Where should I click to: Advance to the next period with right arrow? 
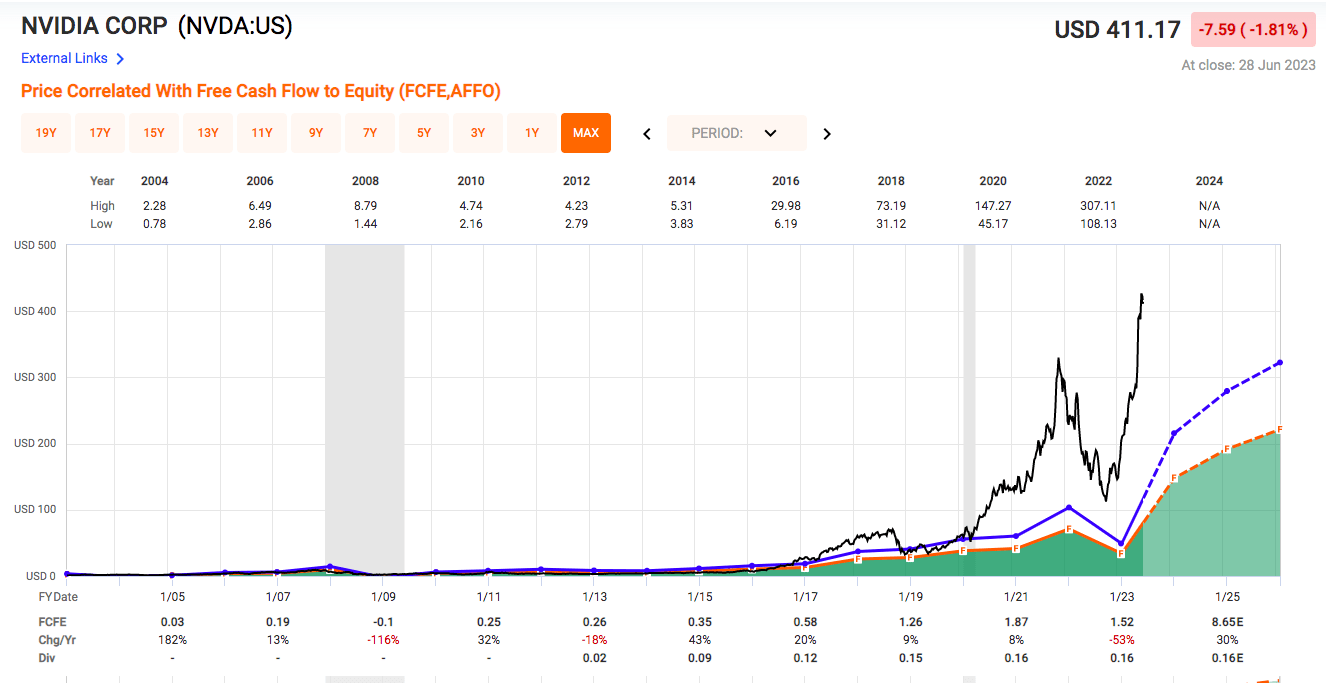[x=827, y=133]
